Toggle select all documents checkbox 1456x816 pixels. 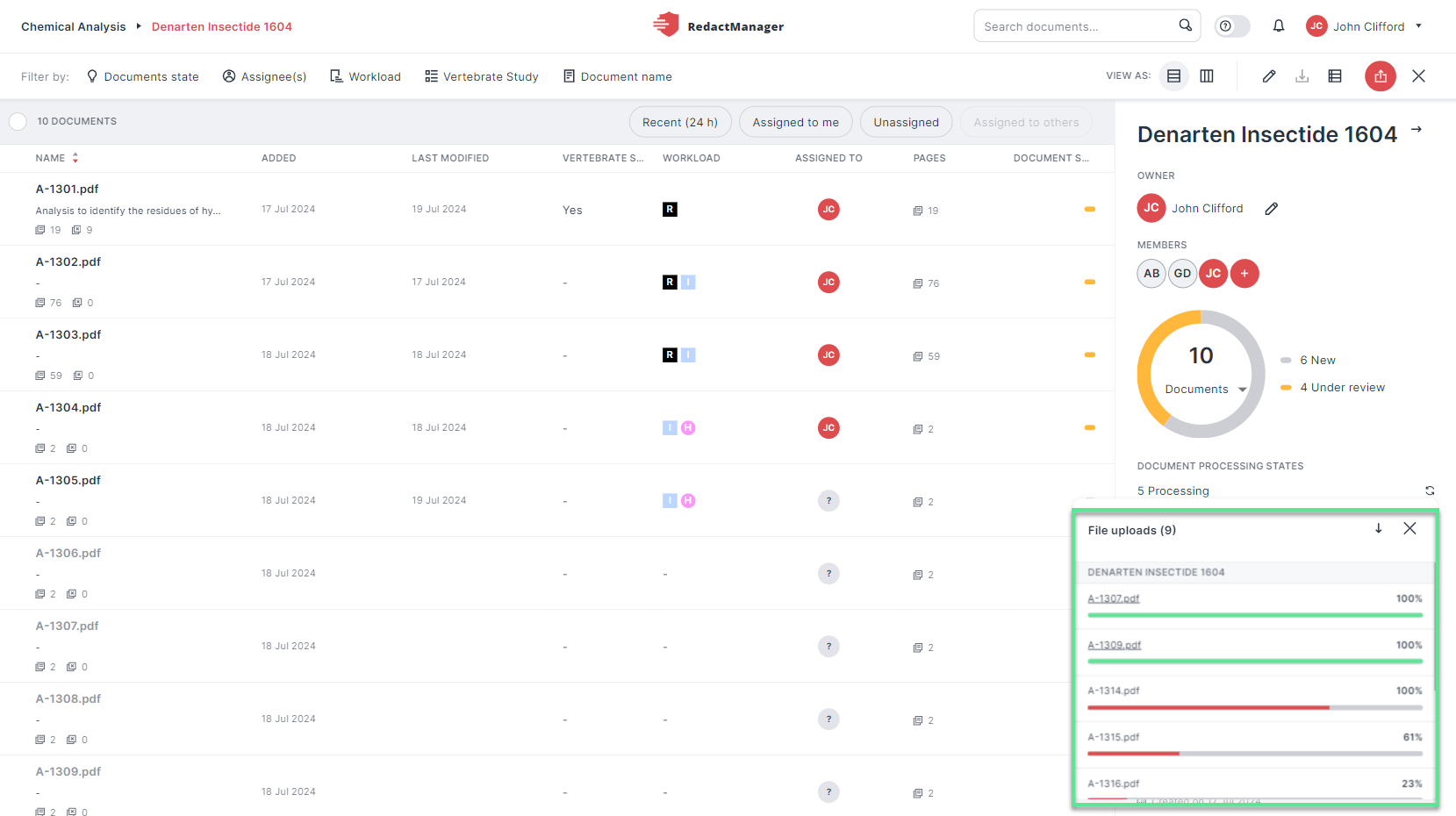pyautogui.click(x=18, y=121)
